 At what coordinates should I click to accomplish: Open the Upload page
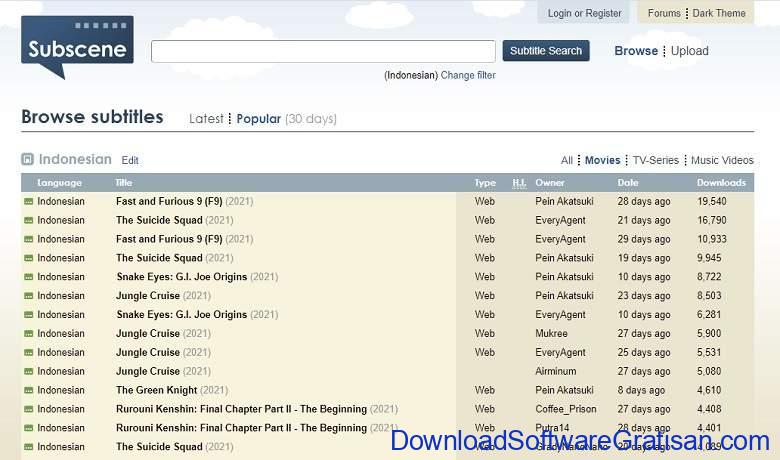point(689,51)
